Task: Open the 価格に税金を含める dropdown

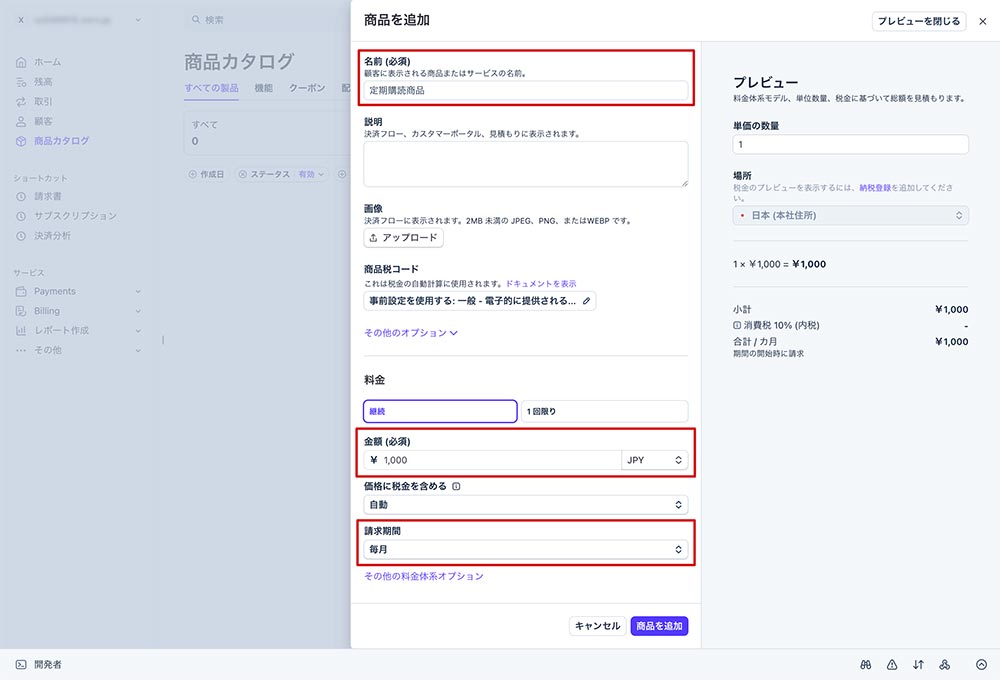Action: (525, 505)
